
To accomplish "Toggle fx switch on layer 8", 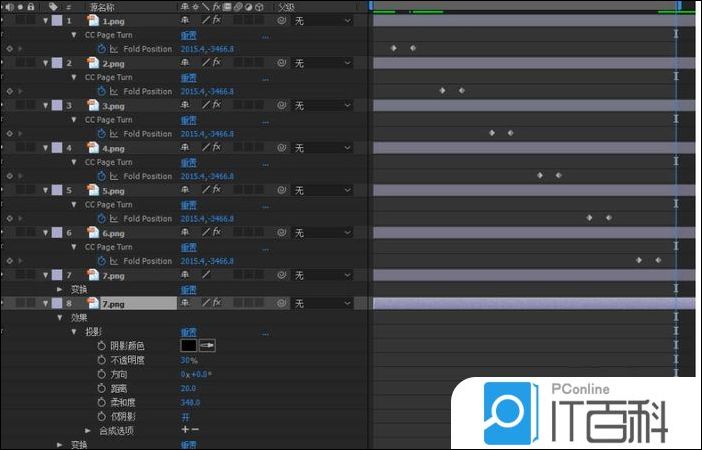I will pyautogui.click(x=217, y=303).
